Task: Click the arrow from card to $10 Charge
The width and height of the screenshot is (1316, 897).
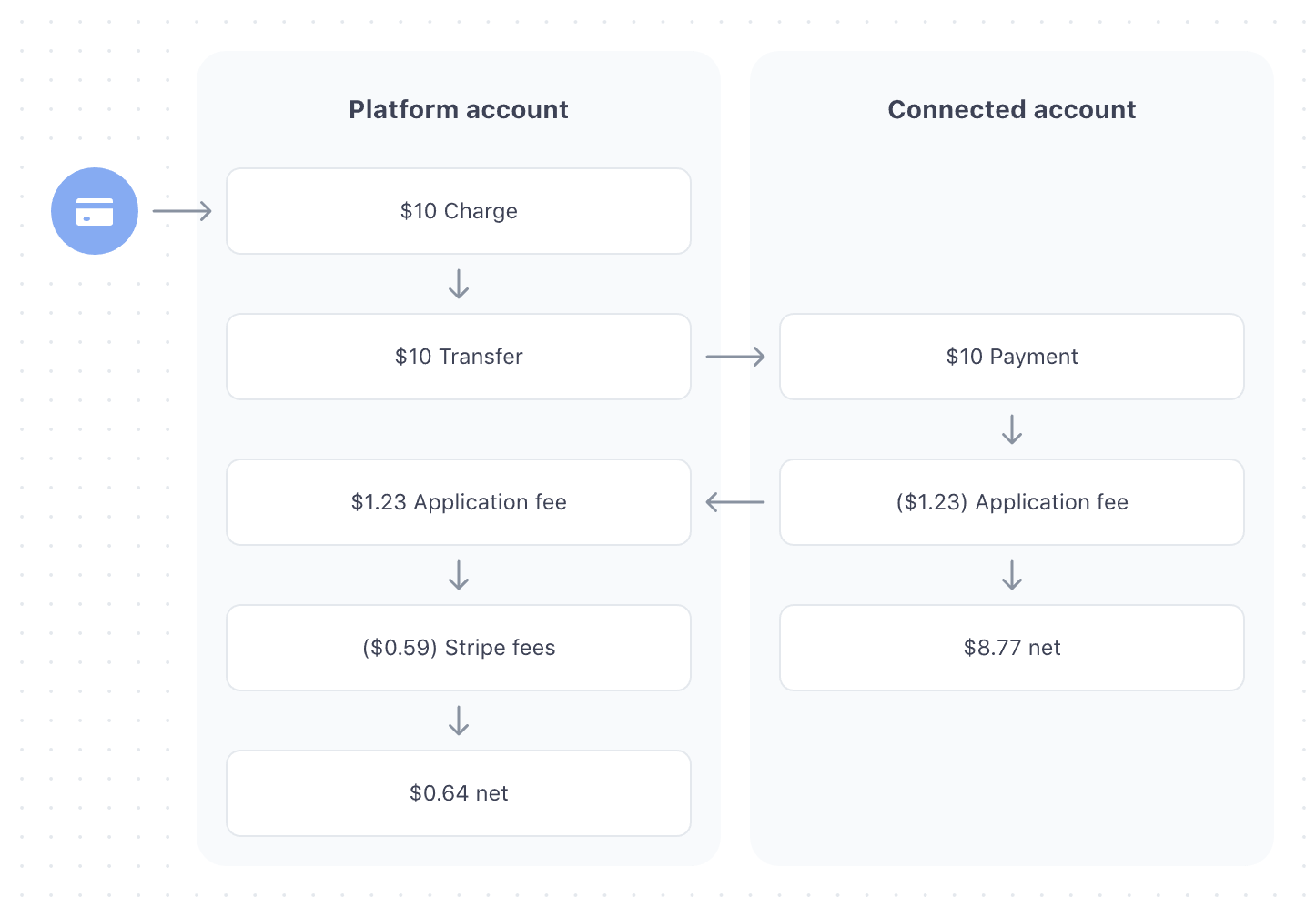Action: pos(182,211)
